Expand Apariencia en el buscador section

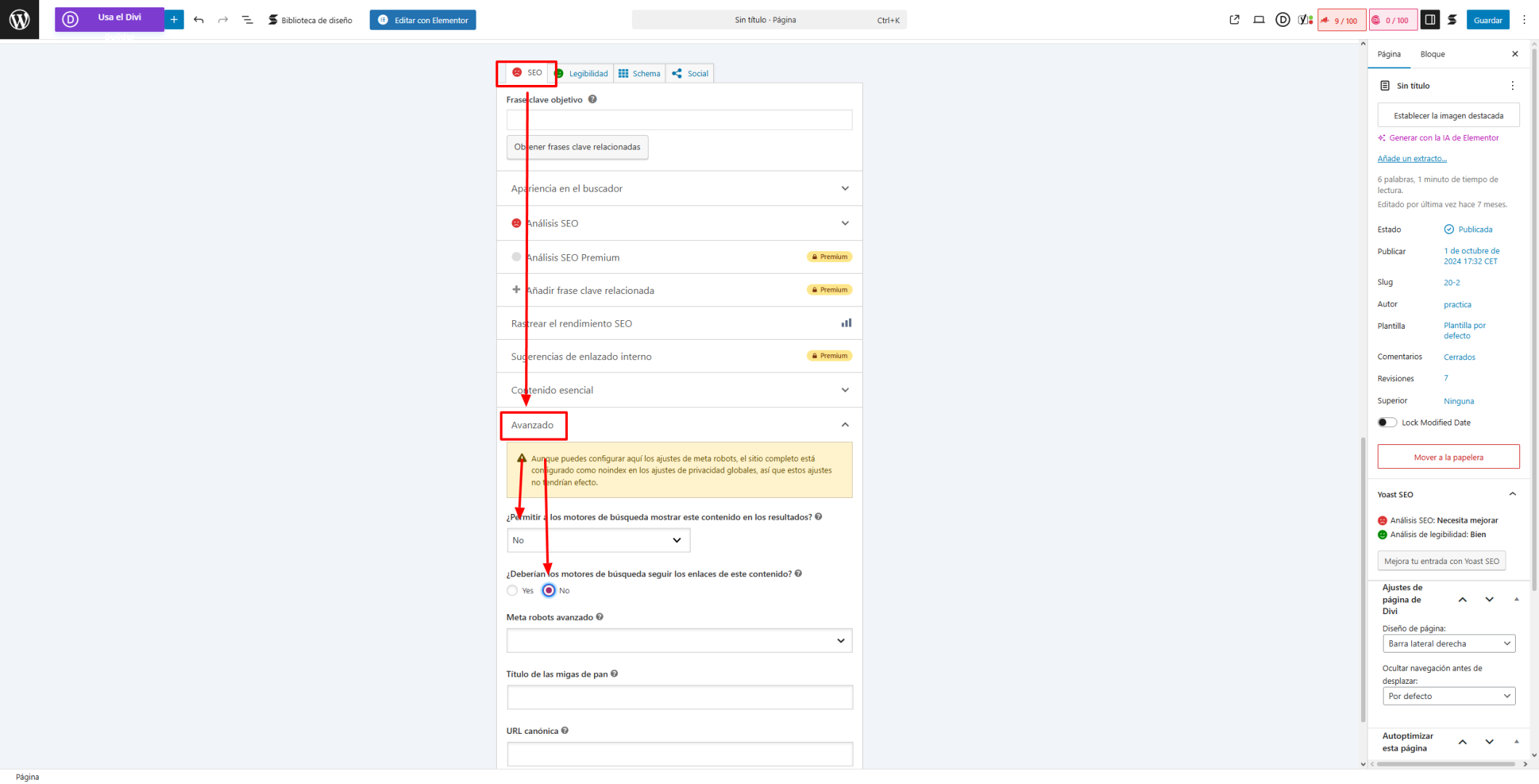click(679, 189)
